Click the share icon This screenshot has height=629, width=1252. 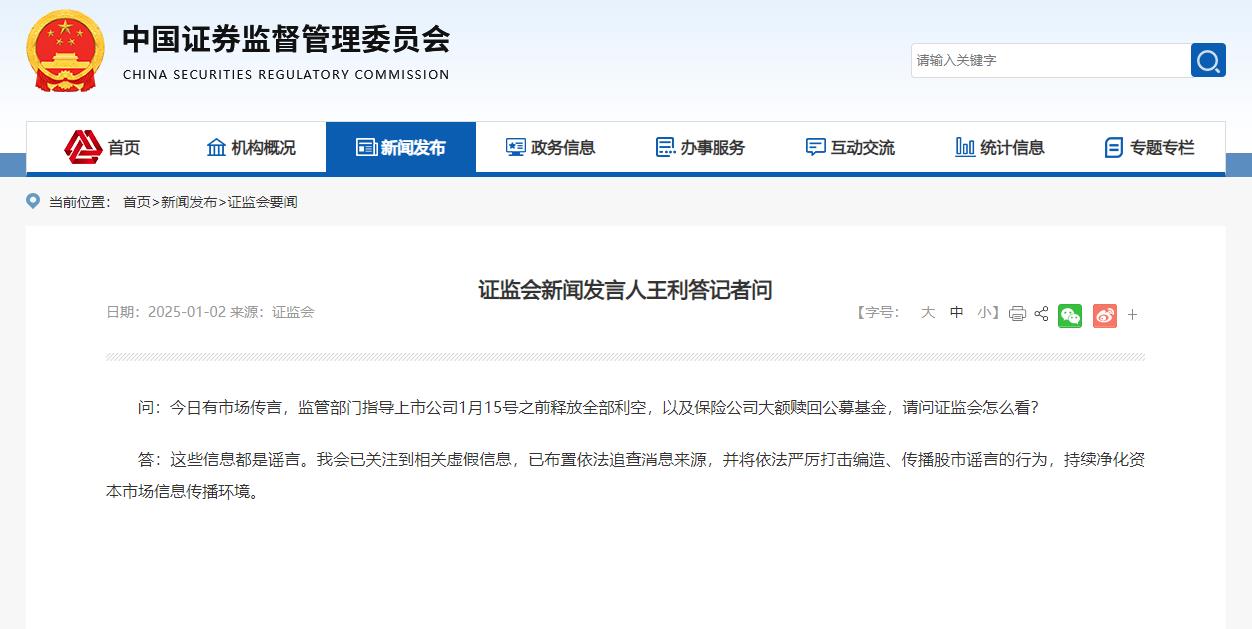pyautogui.click(x=1041, y=314)
